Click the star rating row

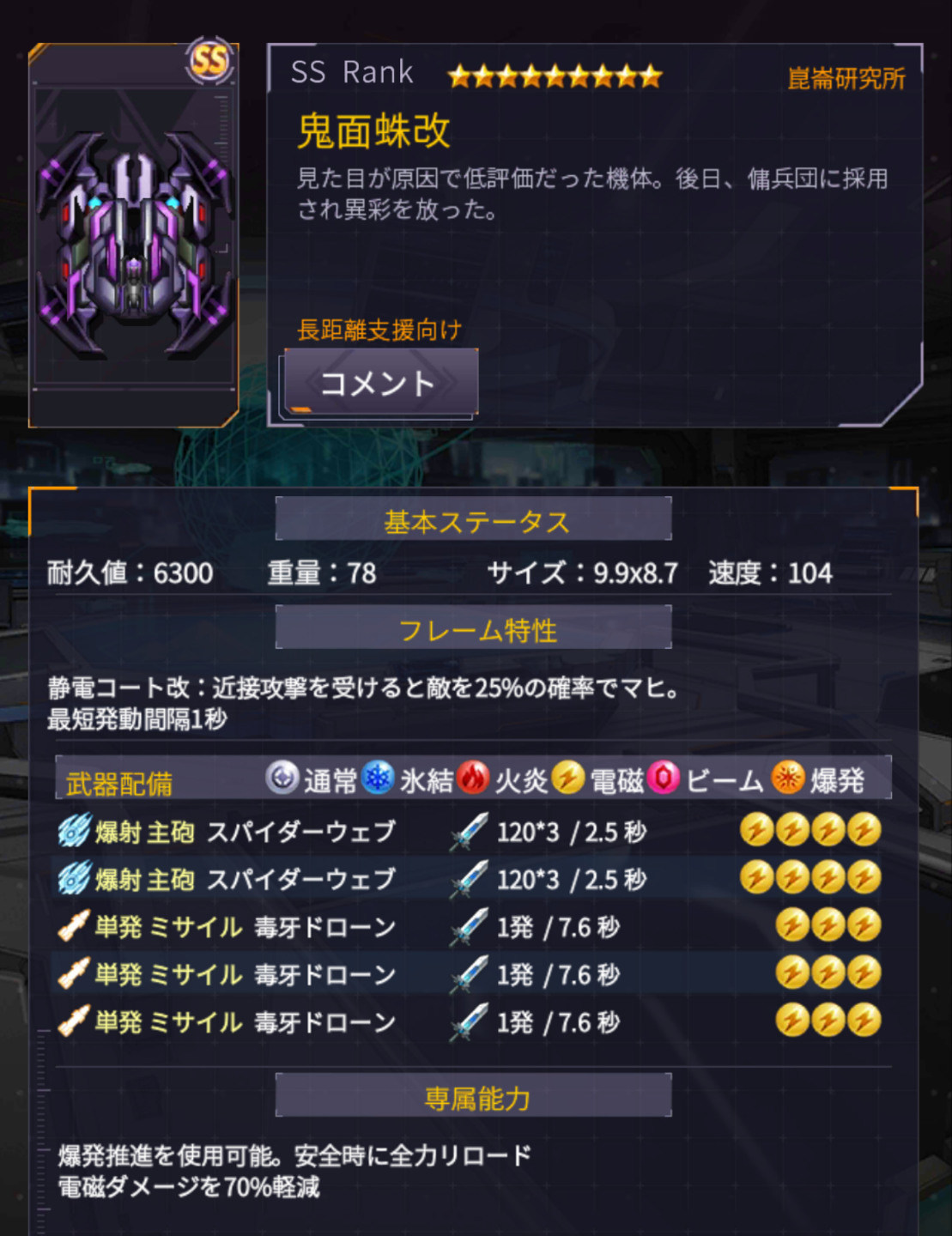coord(555,76)
